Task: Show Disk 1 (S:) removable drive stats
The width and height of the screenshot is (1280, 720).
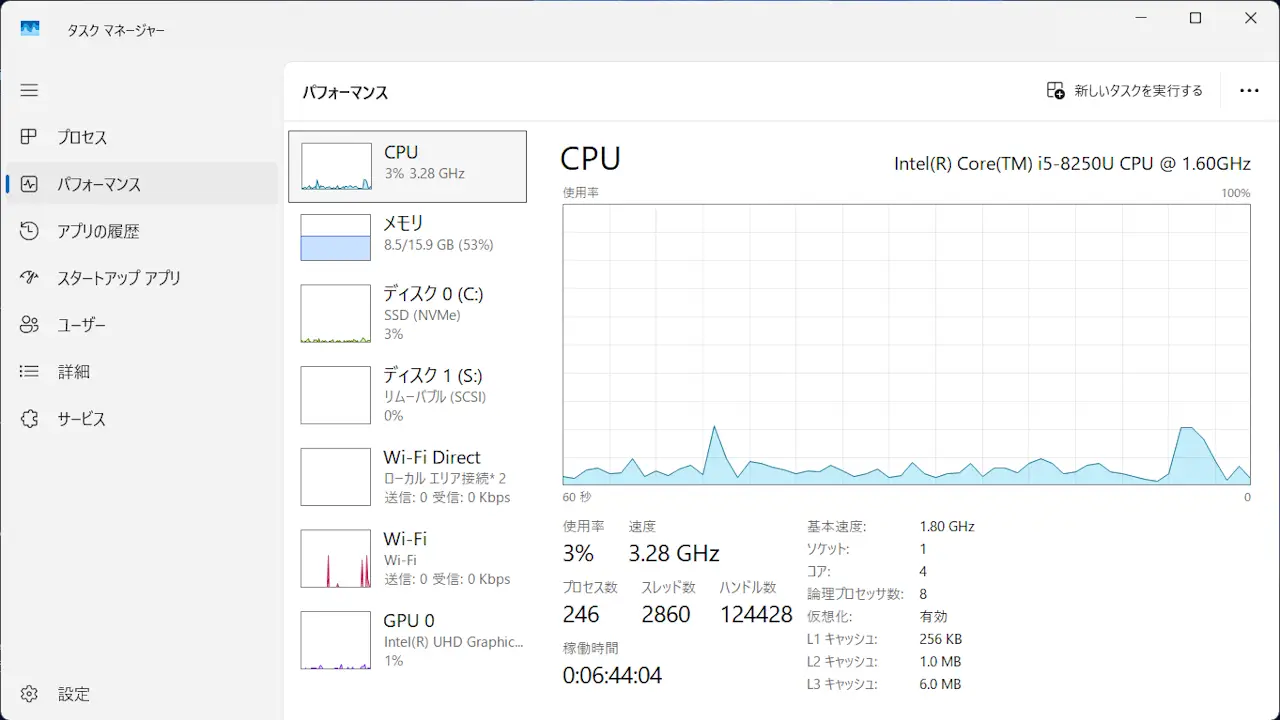Action: (x=407, y=395)
